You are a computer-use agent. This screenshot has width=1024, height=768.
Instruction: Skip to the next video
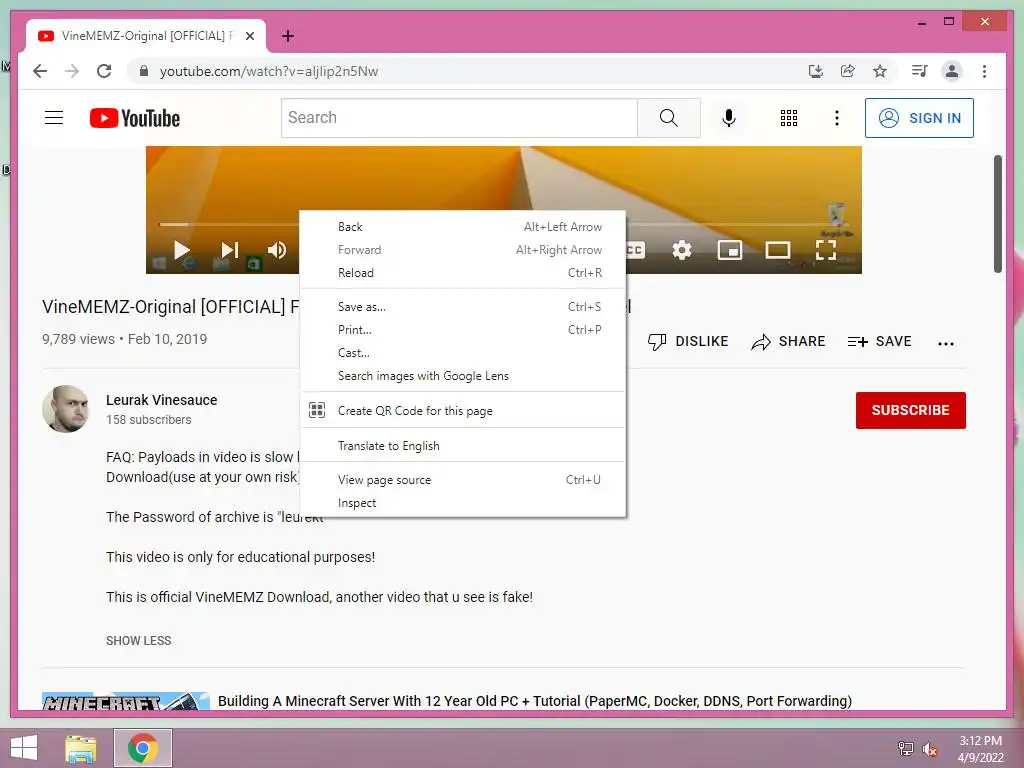(x=229, y=249)
